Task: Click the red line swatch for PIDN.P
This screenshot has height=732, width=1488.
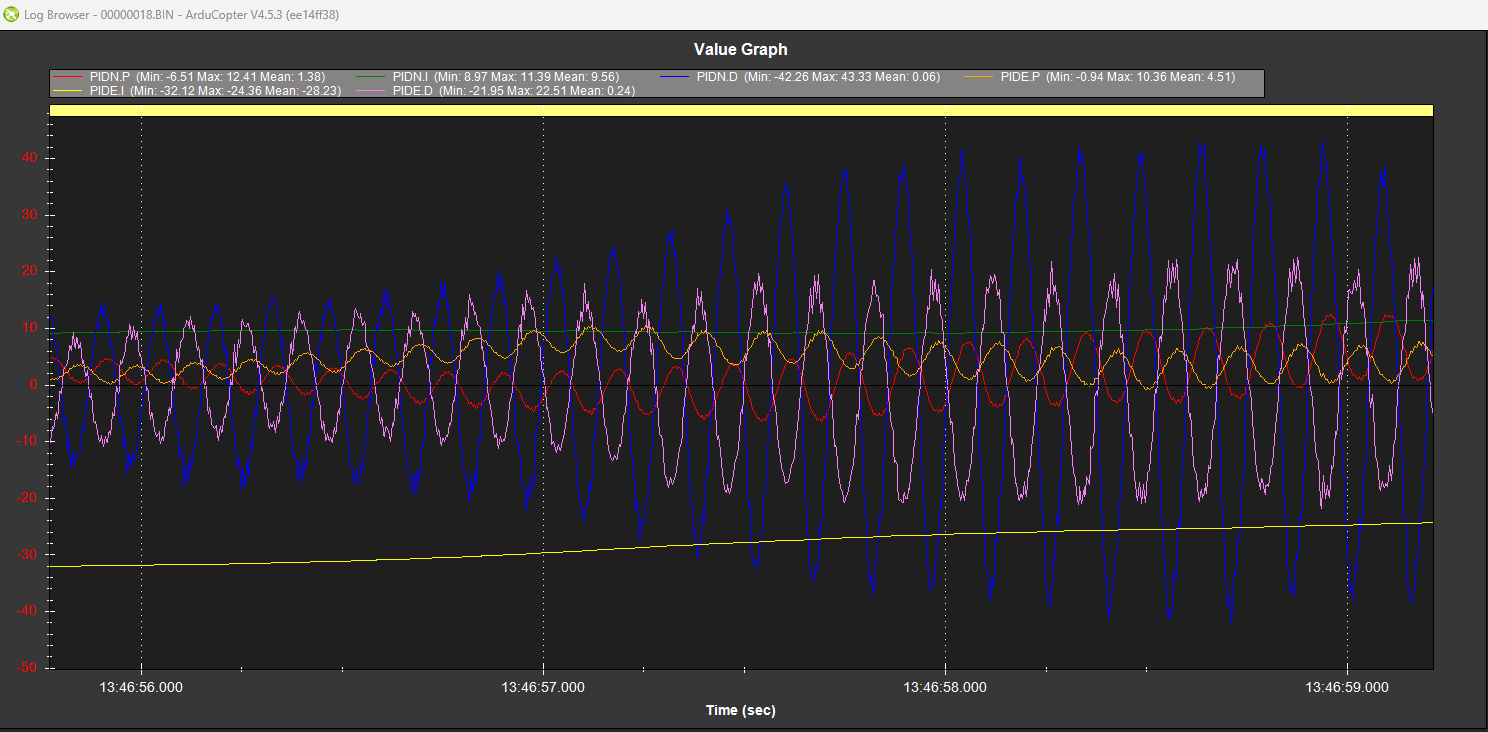Action: [x=68, y=77]
